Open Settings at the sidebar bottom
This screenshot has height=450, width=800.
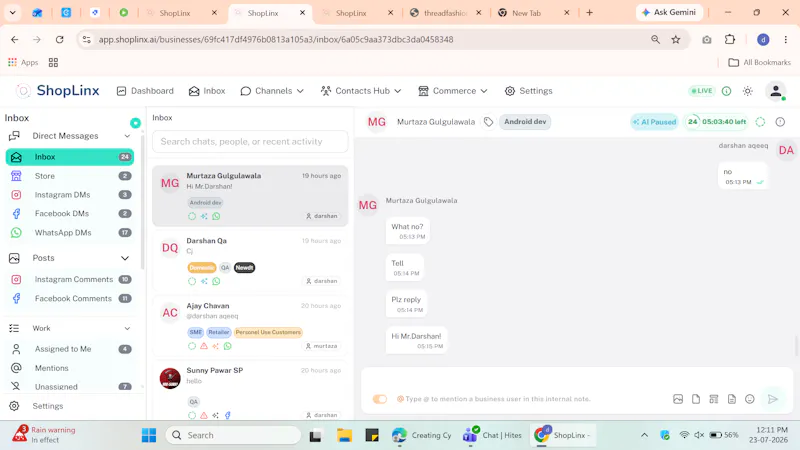[37, 406]
